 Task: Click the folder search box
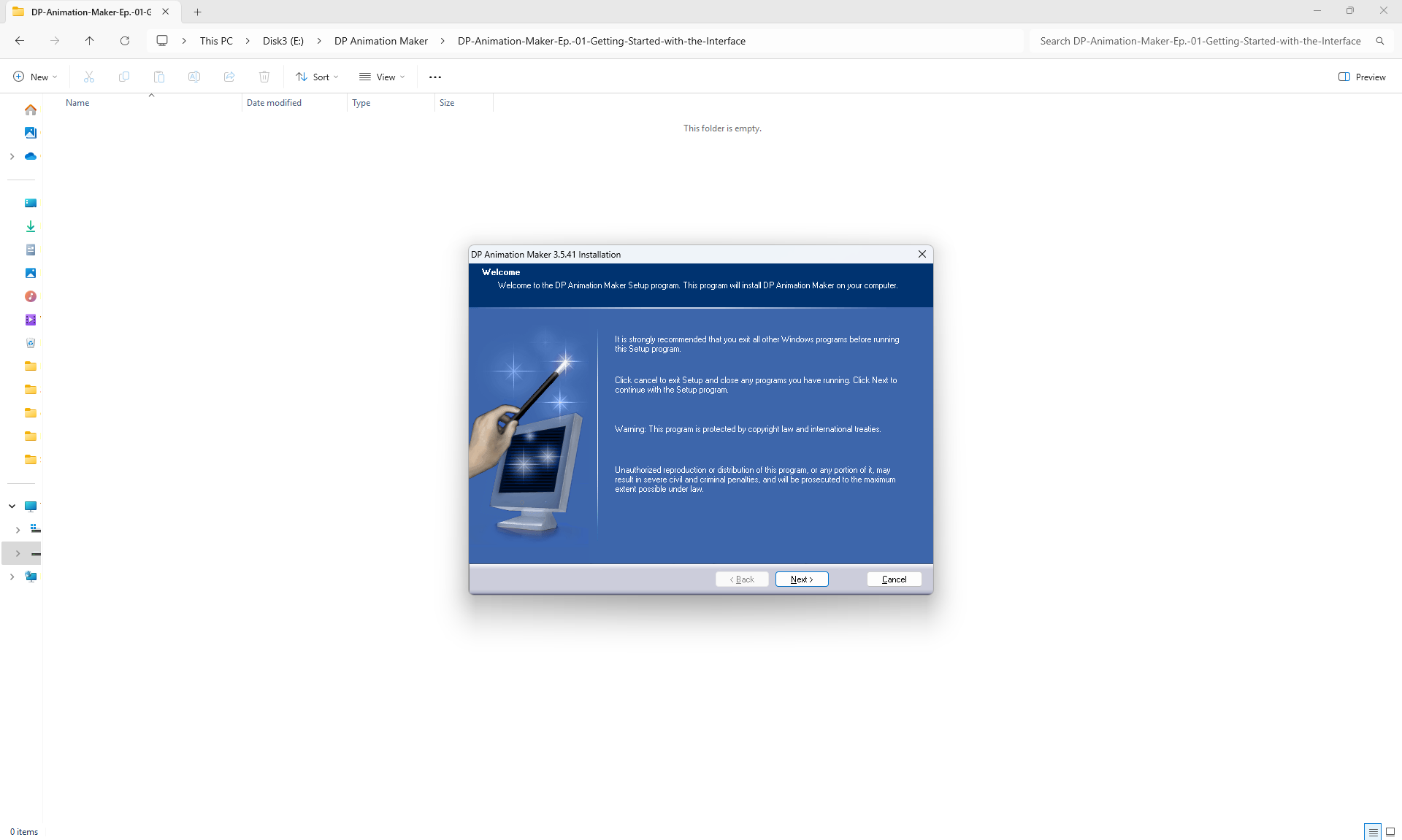point(1200,41)
